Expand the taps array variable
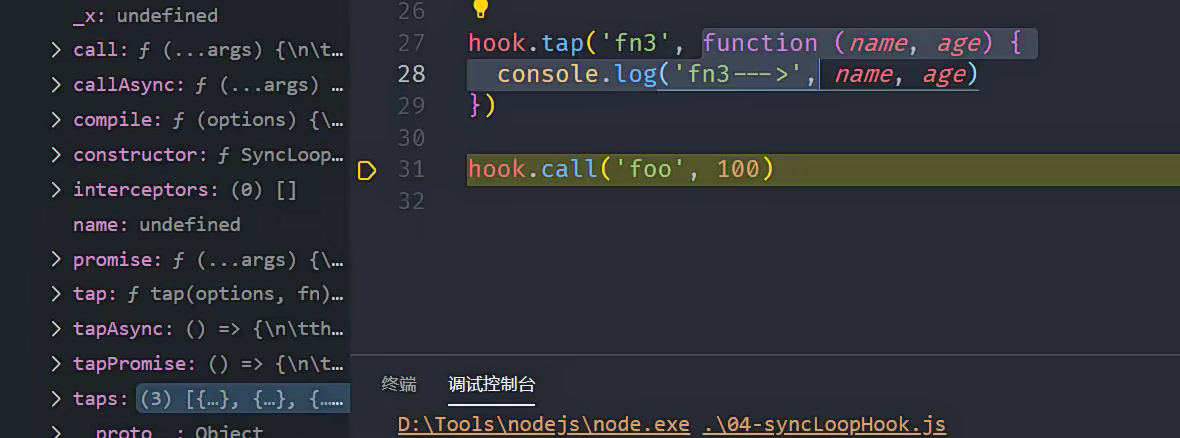Screen dimensions: 1180x438 pyautogui.click(x=57, y=399)
